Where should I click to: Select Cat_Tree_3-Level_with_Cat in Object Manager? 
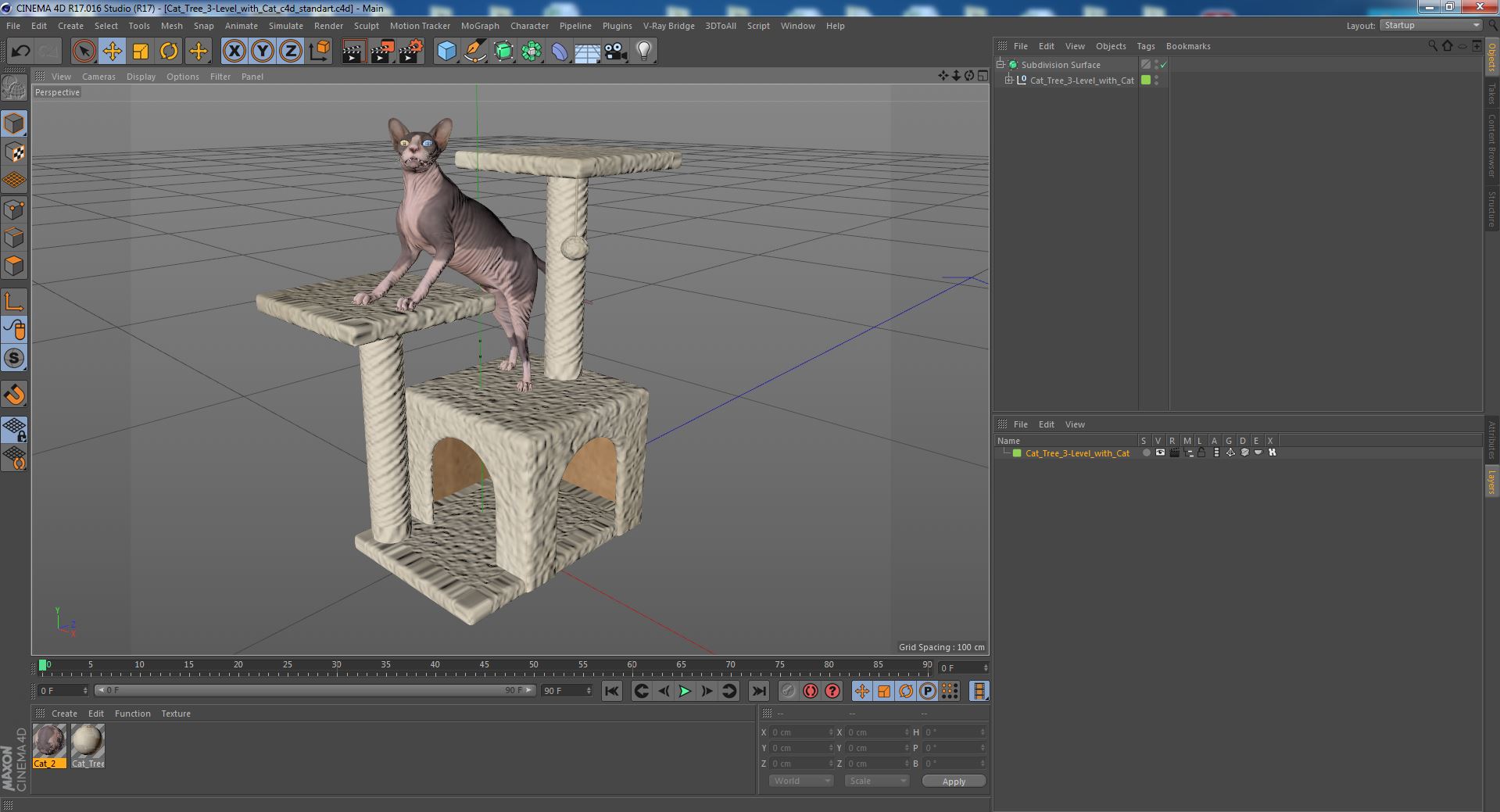pyautogui.click(x=1082, y=80)
